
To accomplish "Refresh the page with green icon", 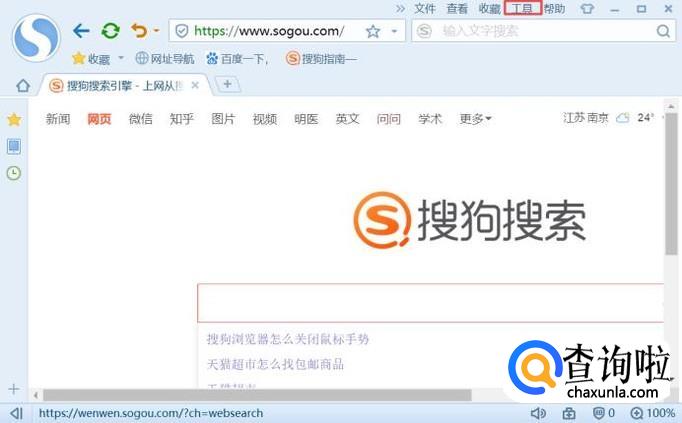I will coord(110,31).
